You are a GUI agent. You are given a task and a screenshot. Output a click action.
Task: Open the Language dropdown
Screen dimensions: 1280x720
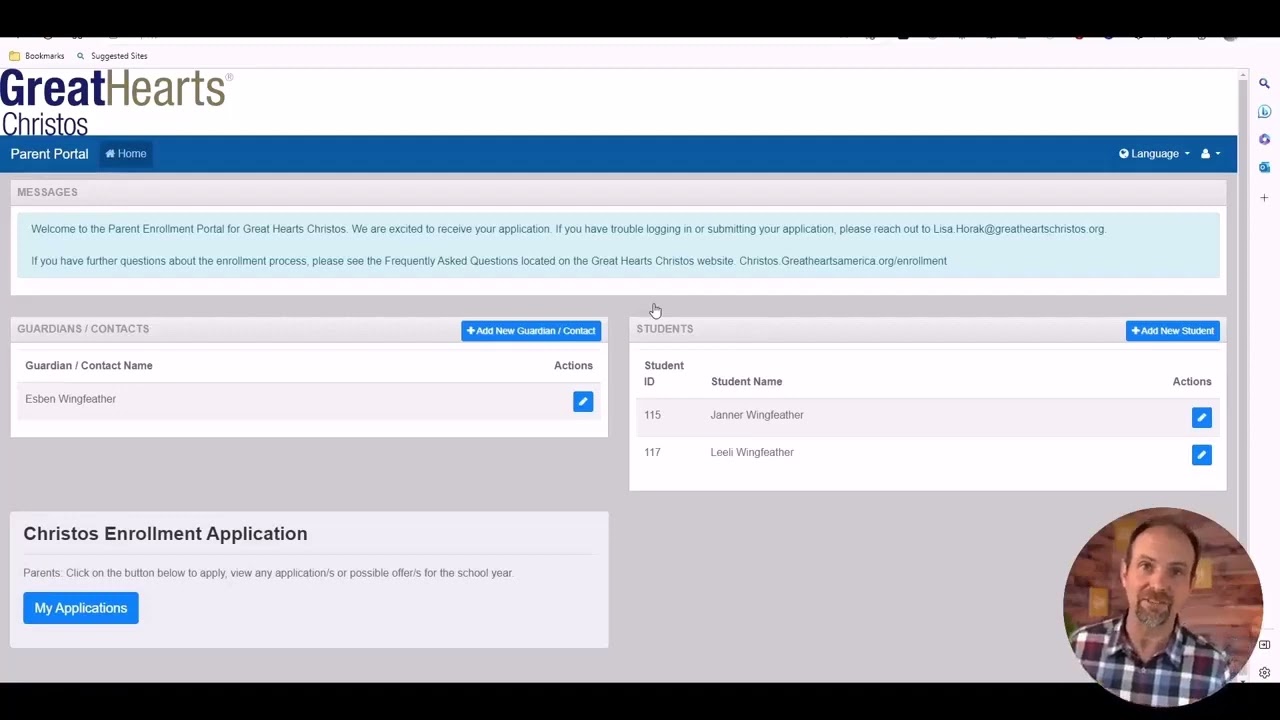point(1154,154)
